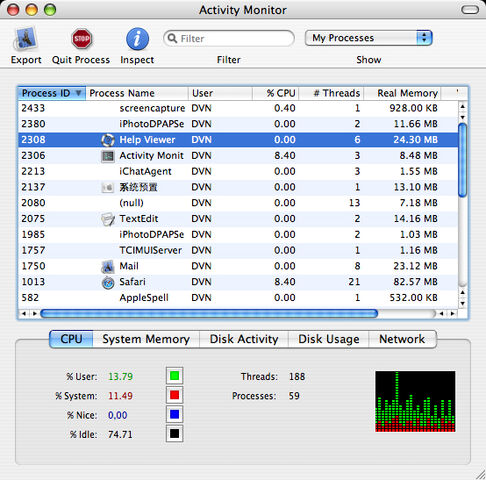Click the 13 threads value for (null)

tap(354, 203)
